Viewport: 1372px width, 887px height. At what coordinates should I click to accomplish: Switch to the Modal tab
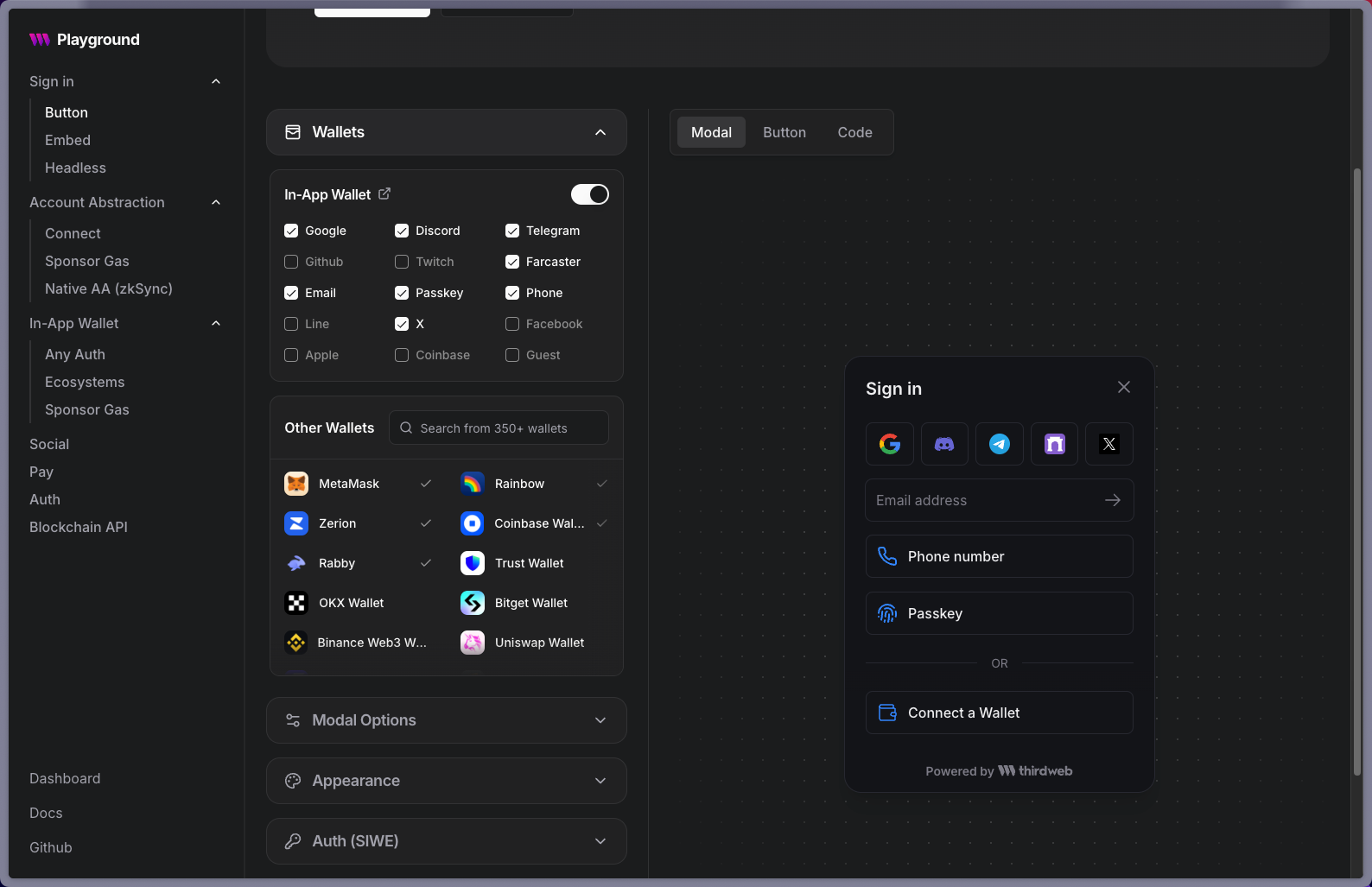711,132
